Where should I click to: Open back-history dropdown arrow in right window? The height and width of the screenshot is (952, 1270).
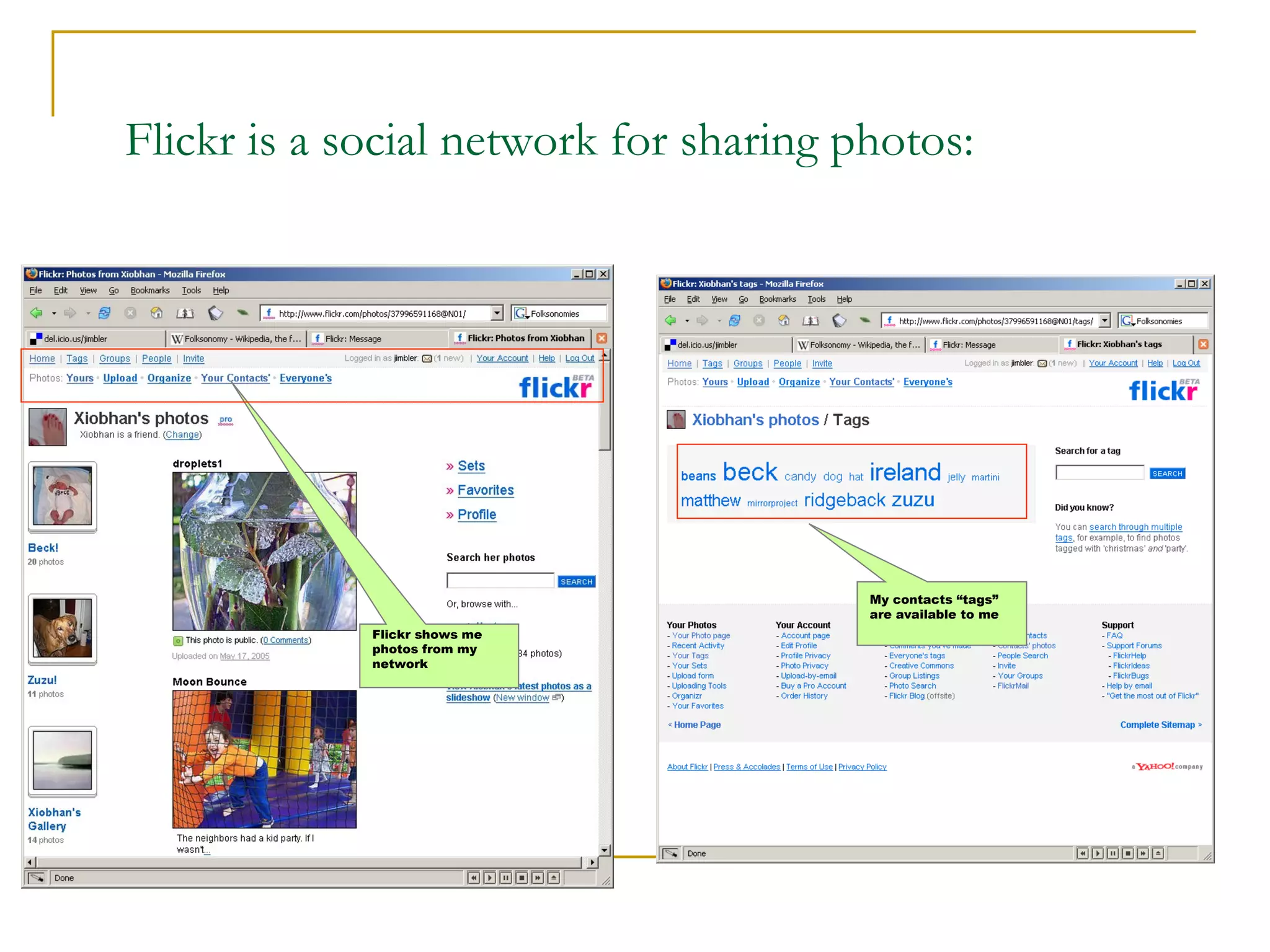tap(687, 321)
